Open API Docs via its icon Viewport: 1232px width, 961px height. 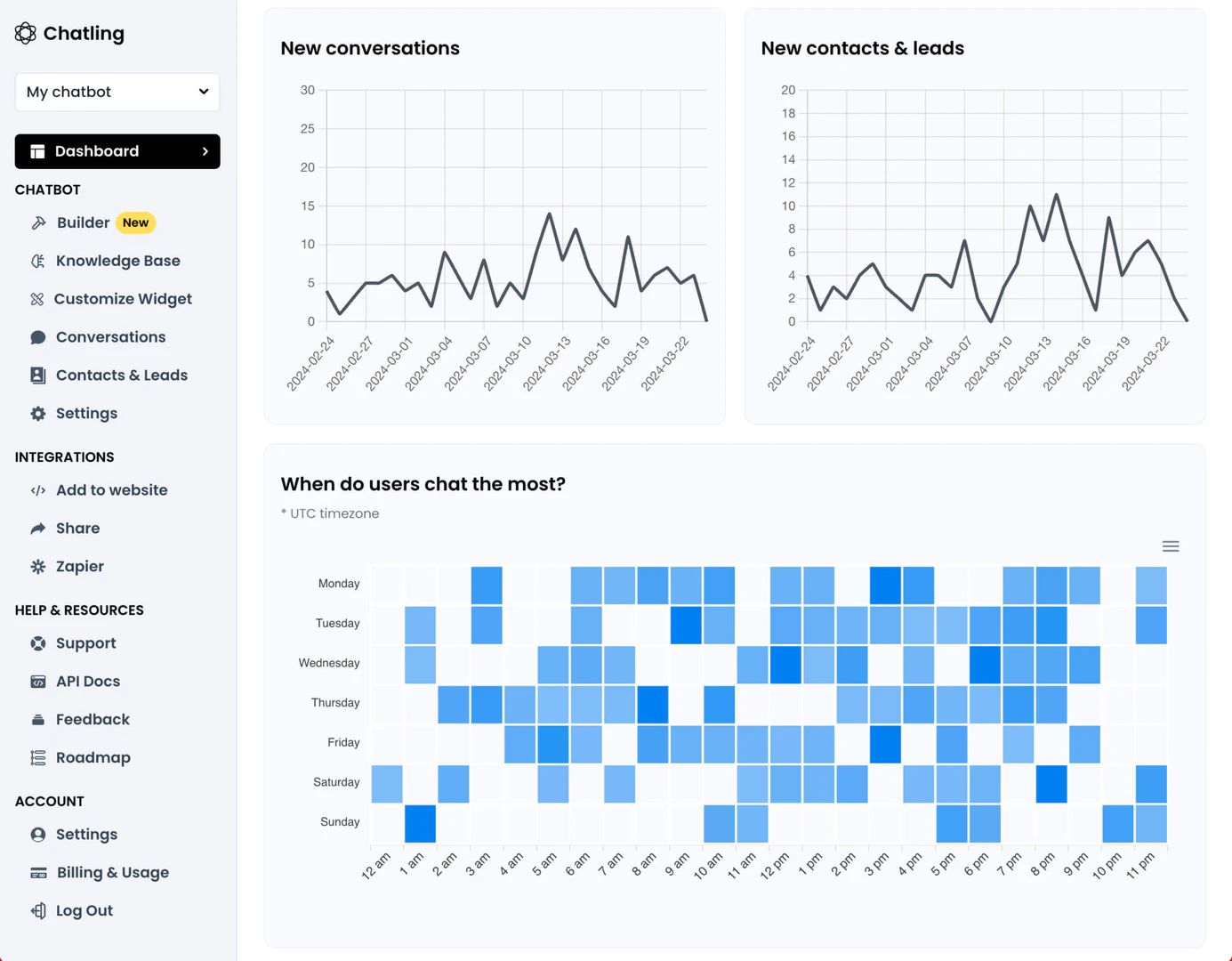[x=38, y=681]
